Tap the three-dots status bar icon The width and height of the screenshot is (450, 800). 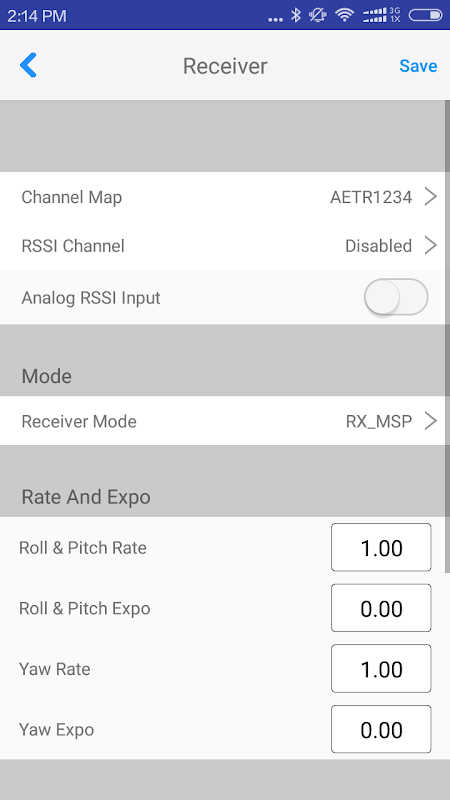[x=275, y=19]
